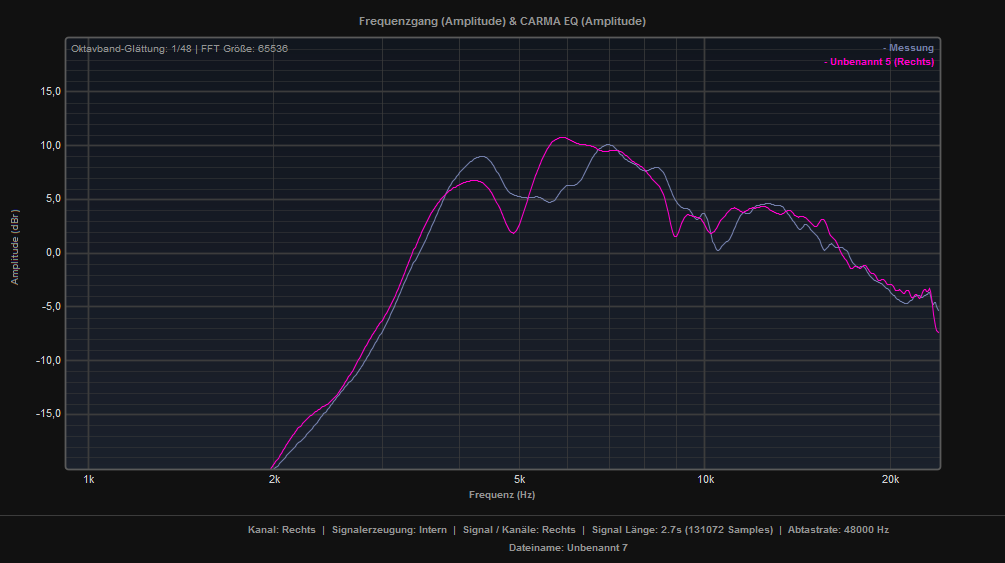This screenshot has width=1005, height=563.
Task: Click the 10k frequency tick label
Action: tap(705, 479)
